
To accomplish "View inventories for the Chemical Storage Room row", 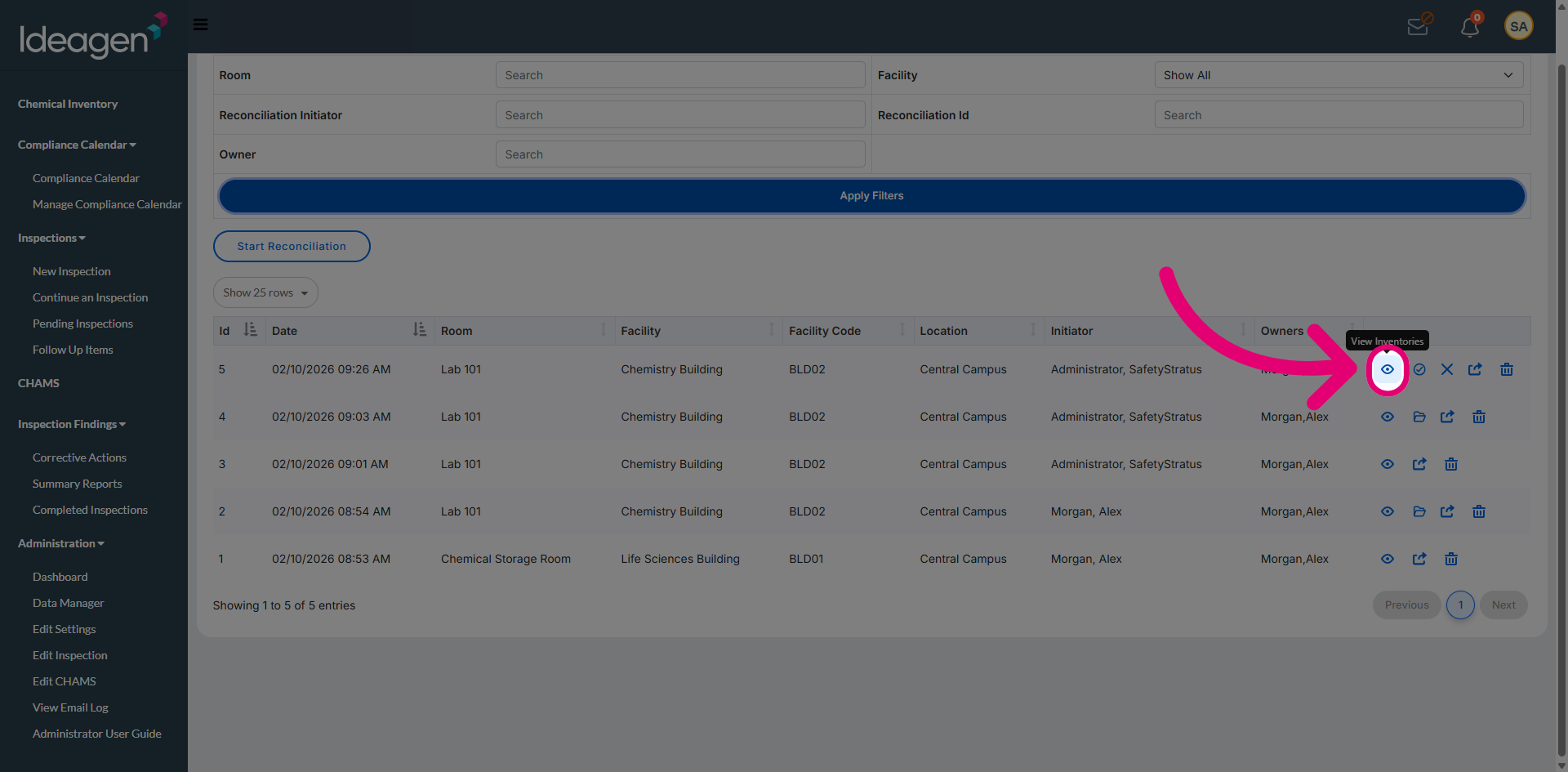I will [x=1388, y=559].
